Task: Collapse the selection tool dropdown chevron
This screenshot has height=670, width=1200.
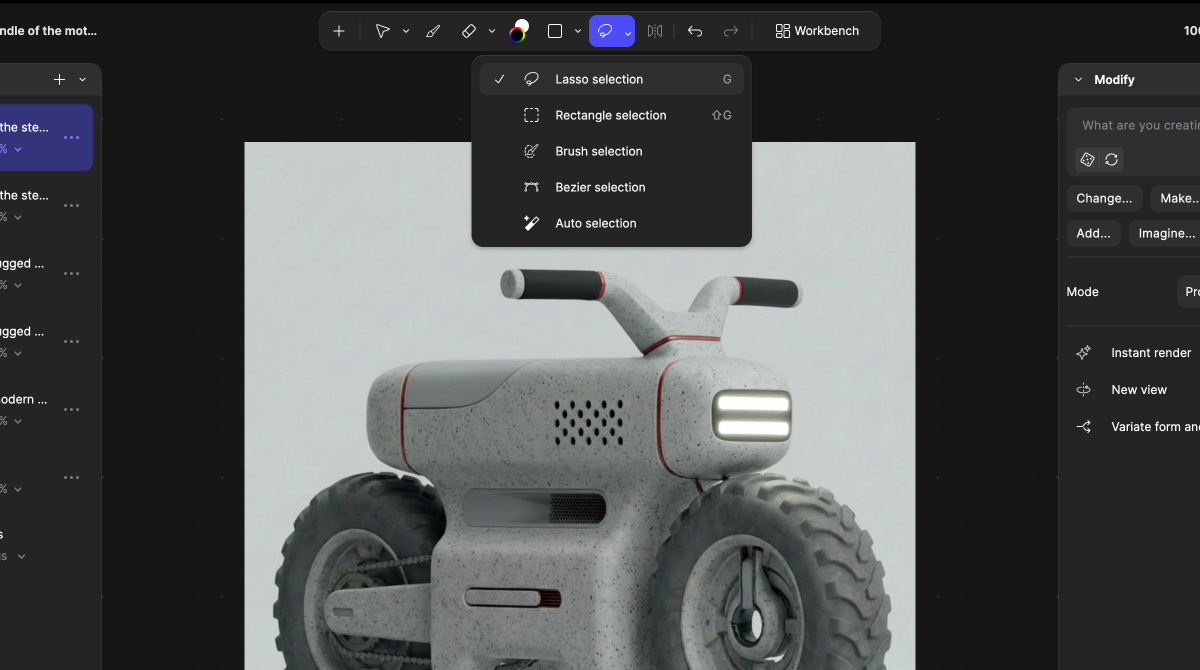Action: tap(628, 32)
